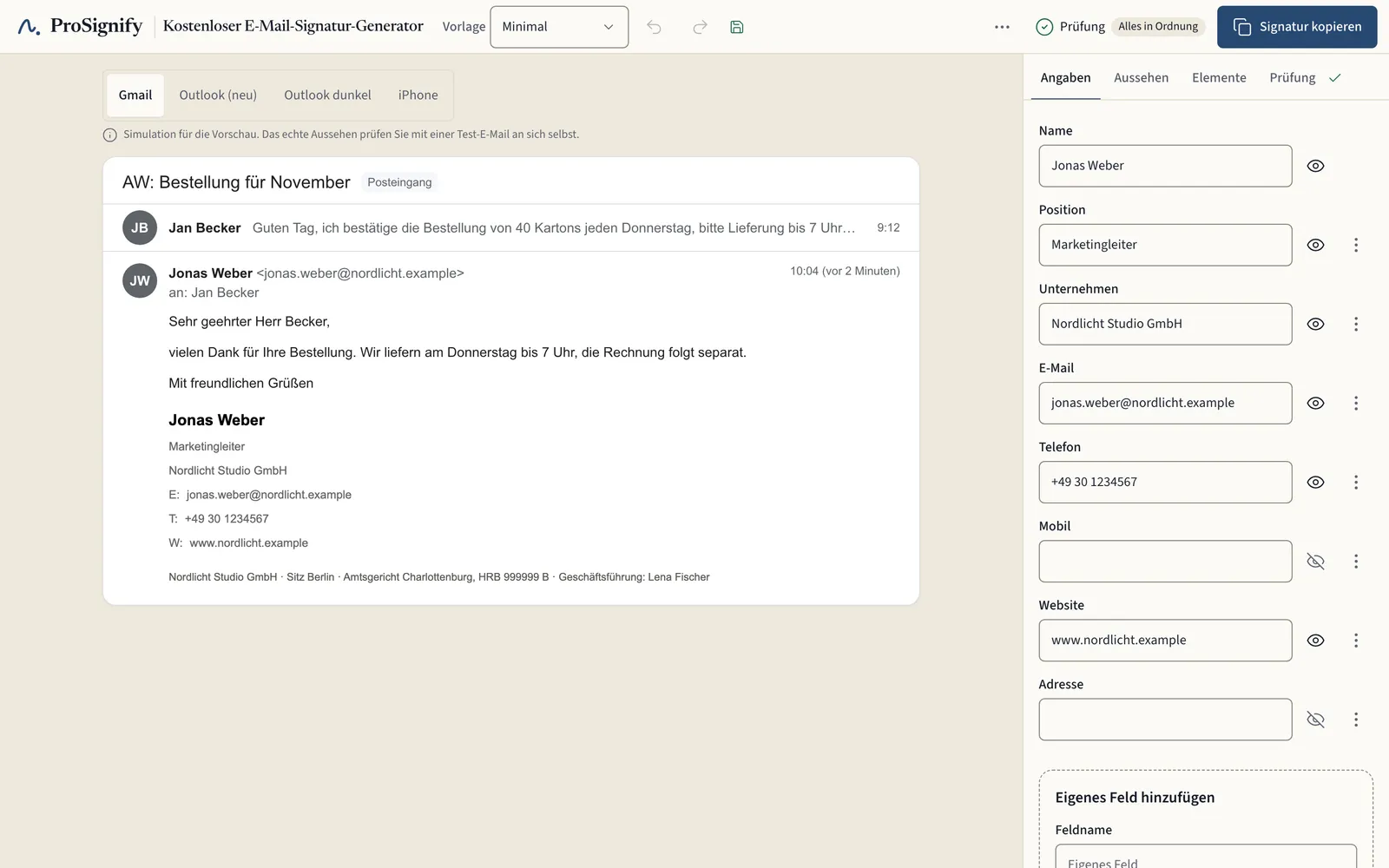Expand collapsed message from Jan Becker
Image resolution: width=1389 pixels, height=868 pixels.
[511, 227]
